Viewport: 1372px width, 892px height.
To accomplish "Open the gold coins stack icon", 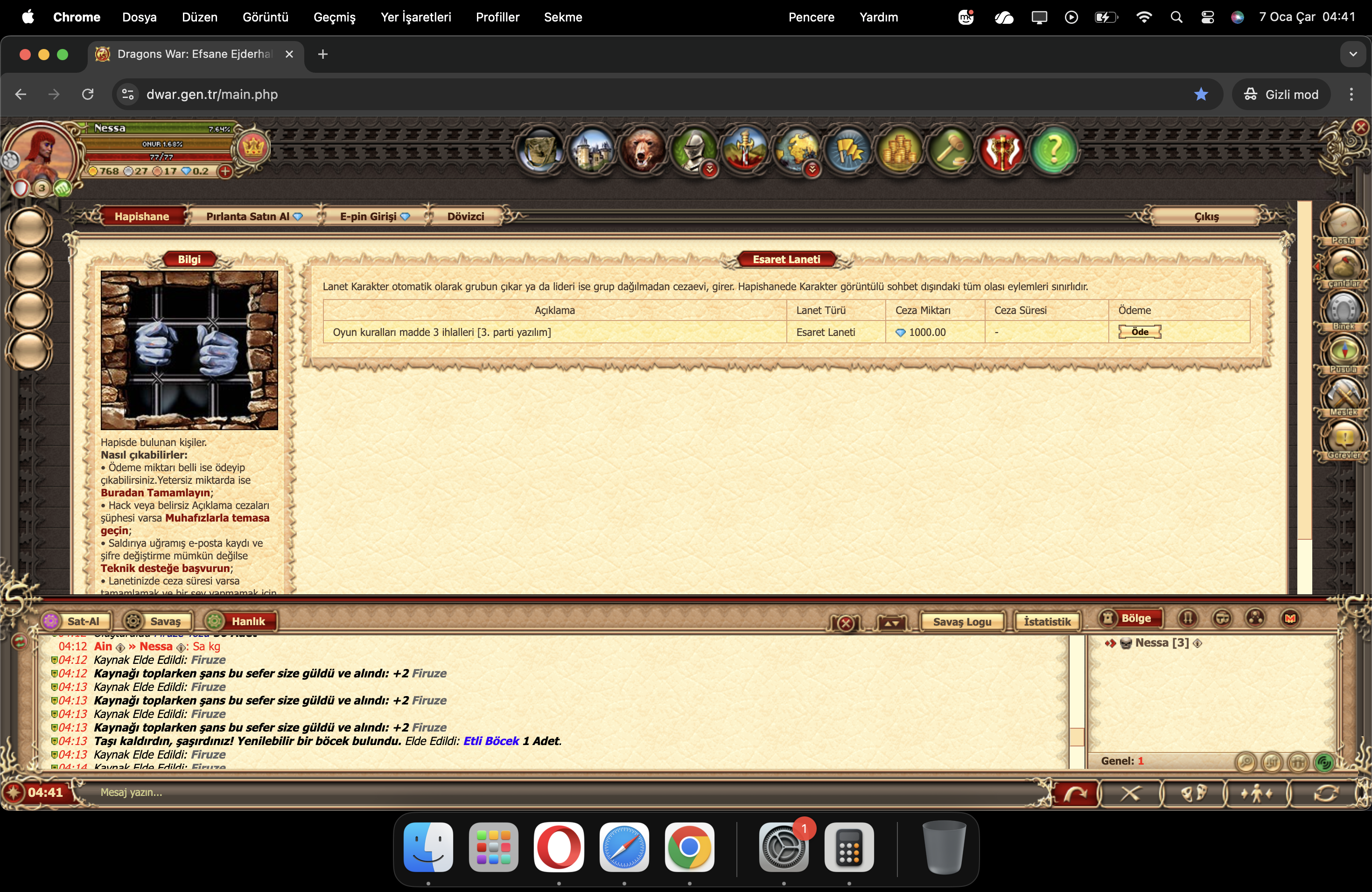I will tap(899, 150).
